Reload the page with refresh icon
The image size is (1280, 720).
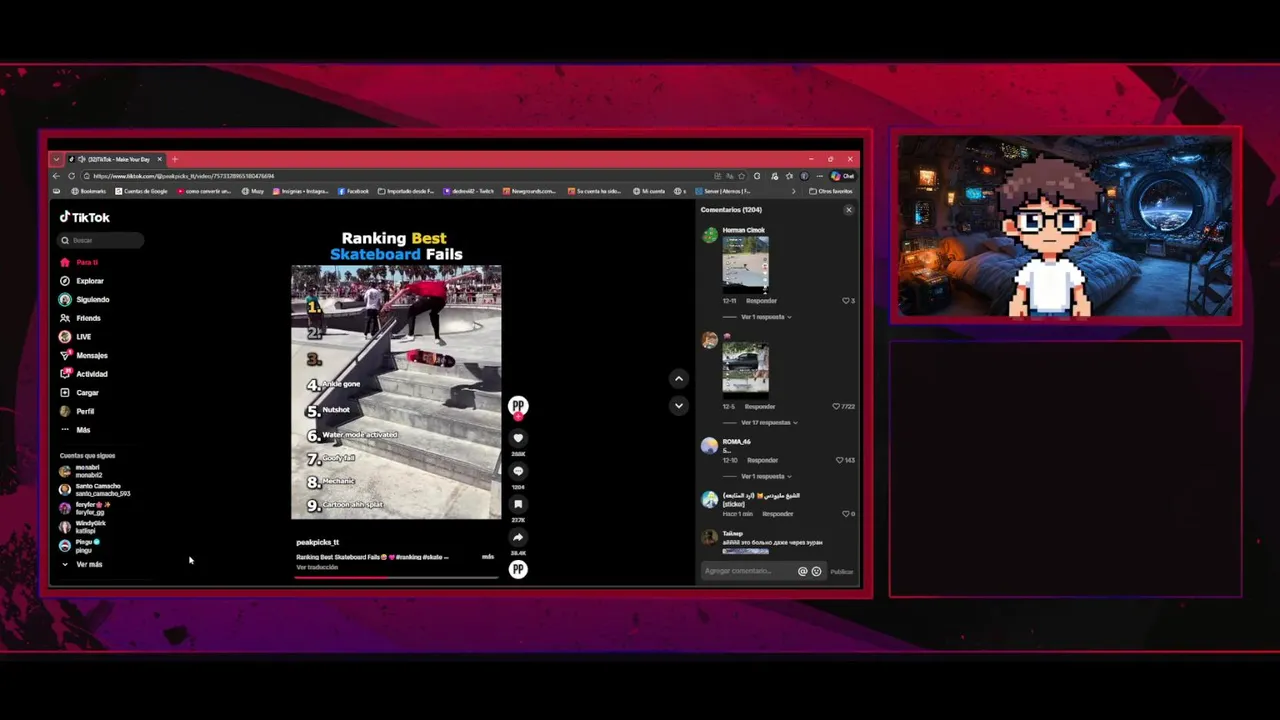(x=71, y=176)
